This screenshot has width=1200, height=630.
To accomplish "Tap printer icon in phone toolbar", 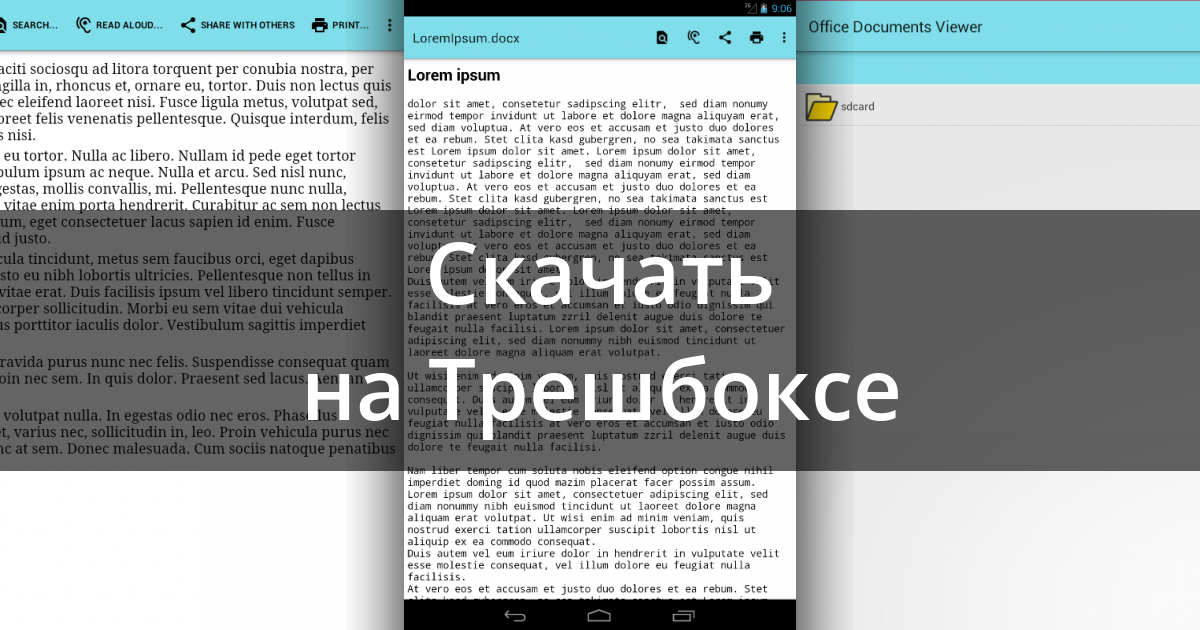I will pos(756,38).
